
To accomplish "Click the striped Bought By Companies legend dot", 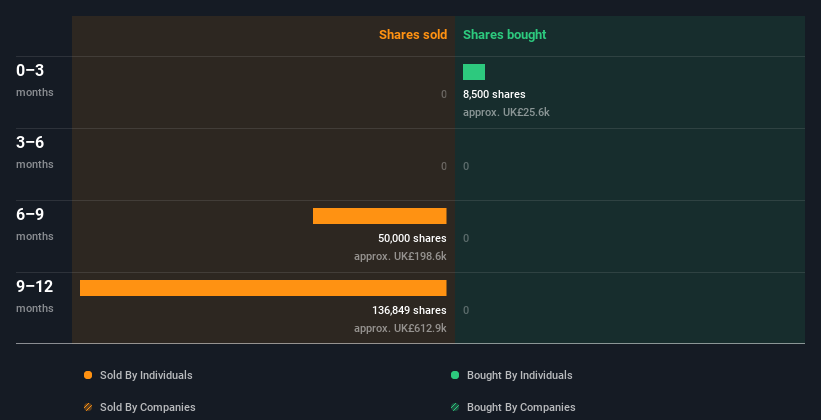I will coord(455,407).
